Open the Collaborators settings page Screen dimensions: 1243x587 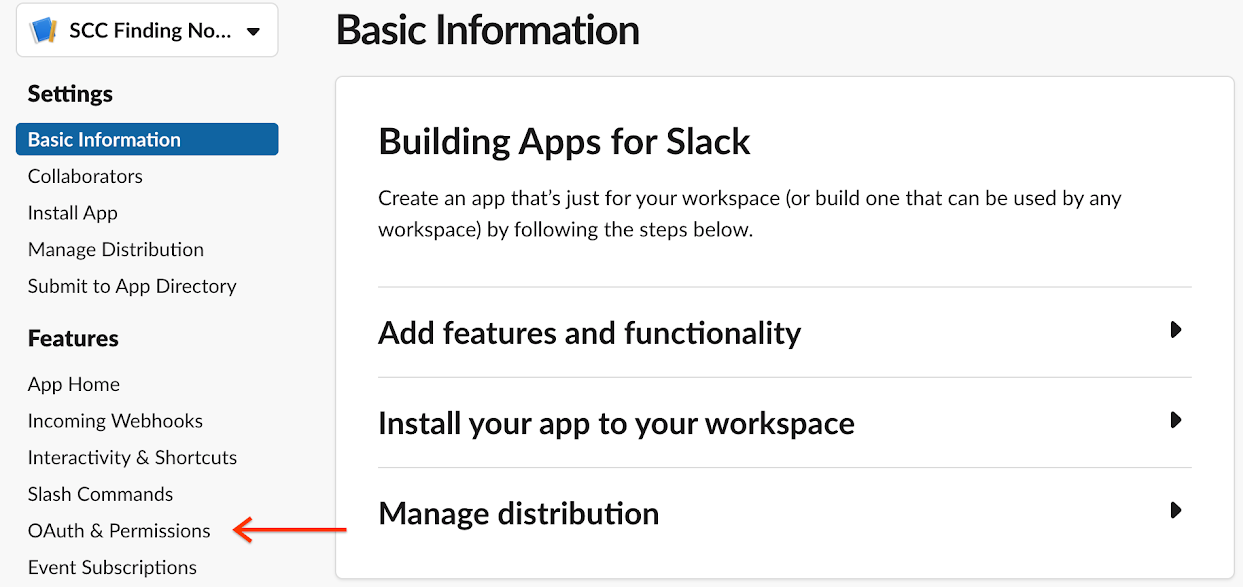(85, 176)
